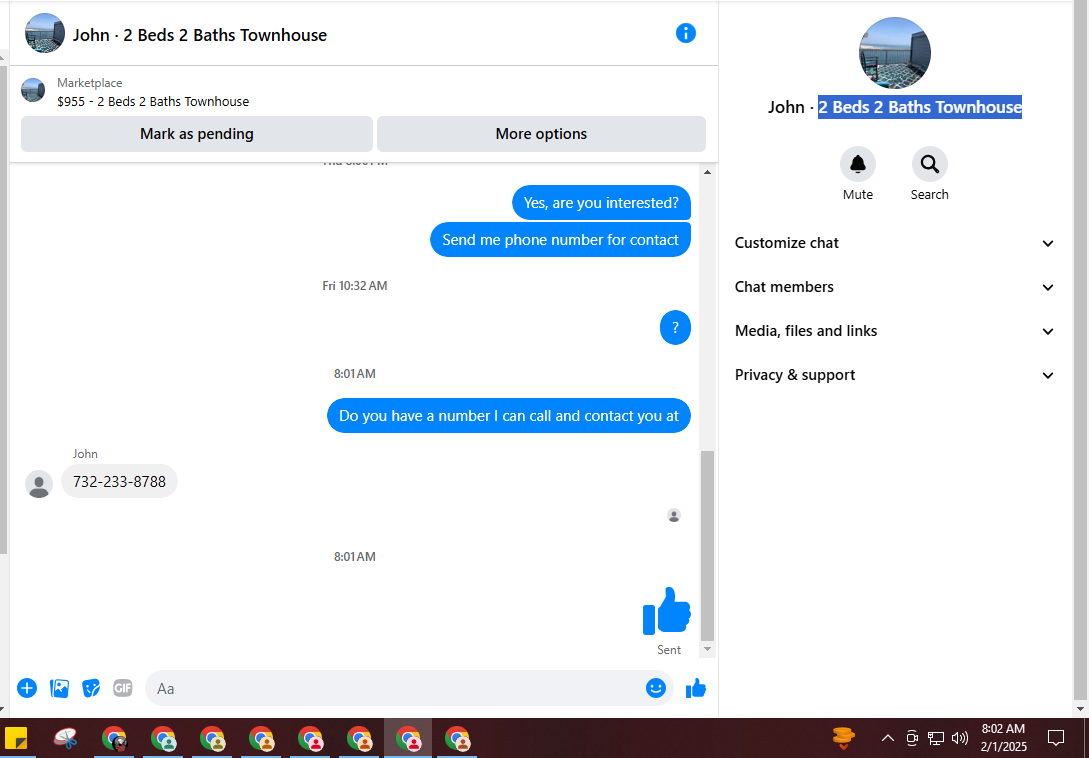Click the header title "John · 2 Beds 2 Baths Townhouse"
Viewport: 1089px width, 758px height.
pyautogui.click(x=200, y=35)
